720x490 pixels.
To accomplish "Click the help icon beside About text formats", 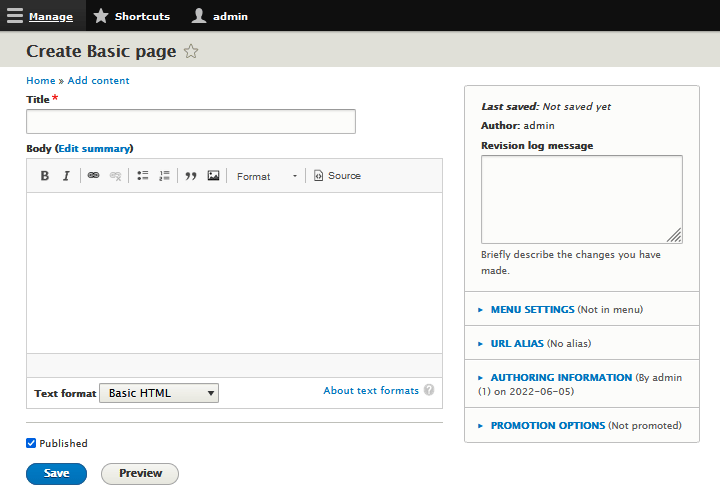I will [429, 390].
